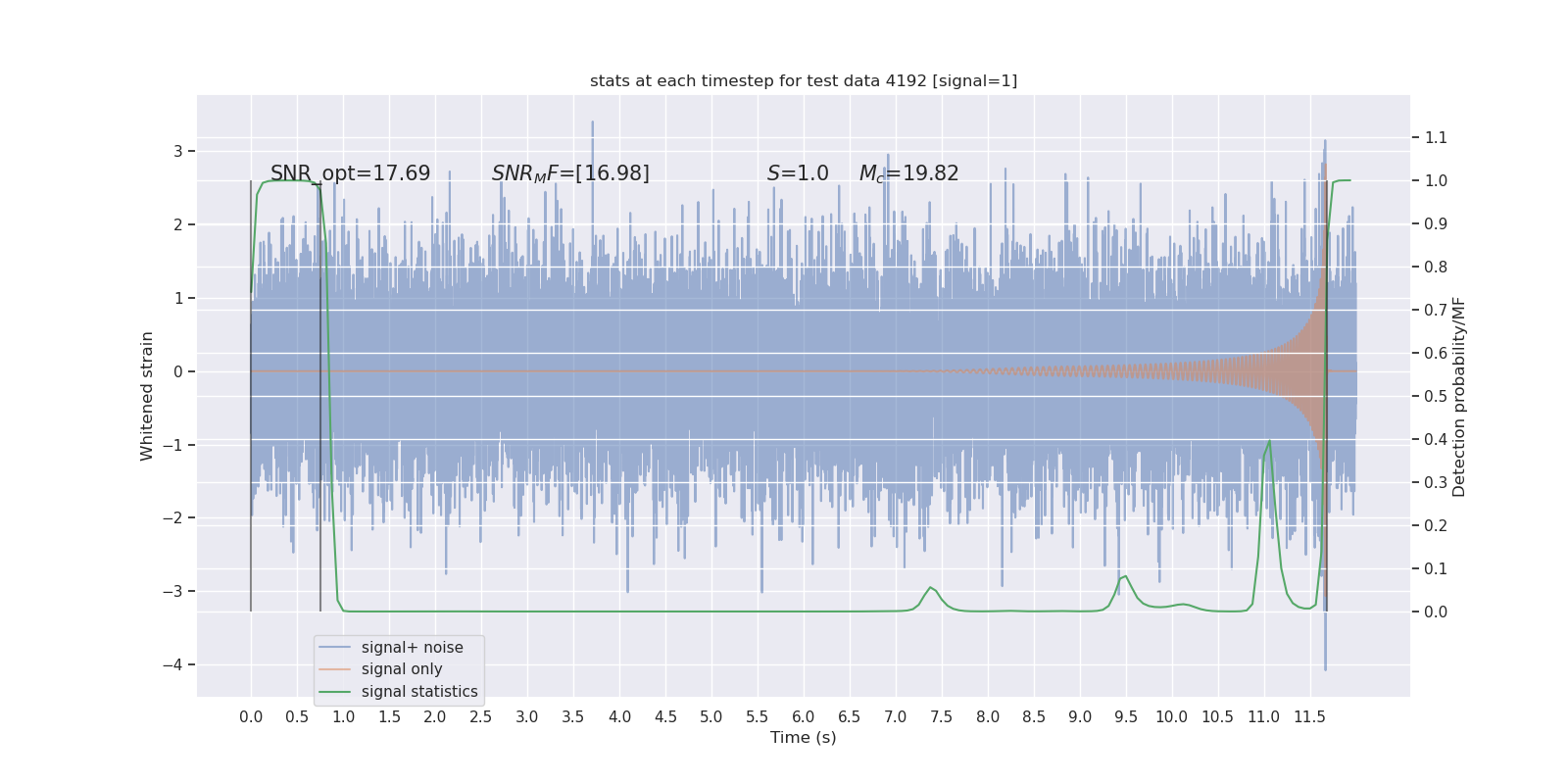Click the S=1.0 annotation
Screen dimensions: 1568x784
point(798,173)
